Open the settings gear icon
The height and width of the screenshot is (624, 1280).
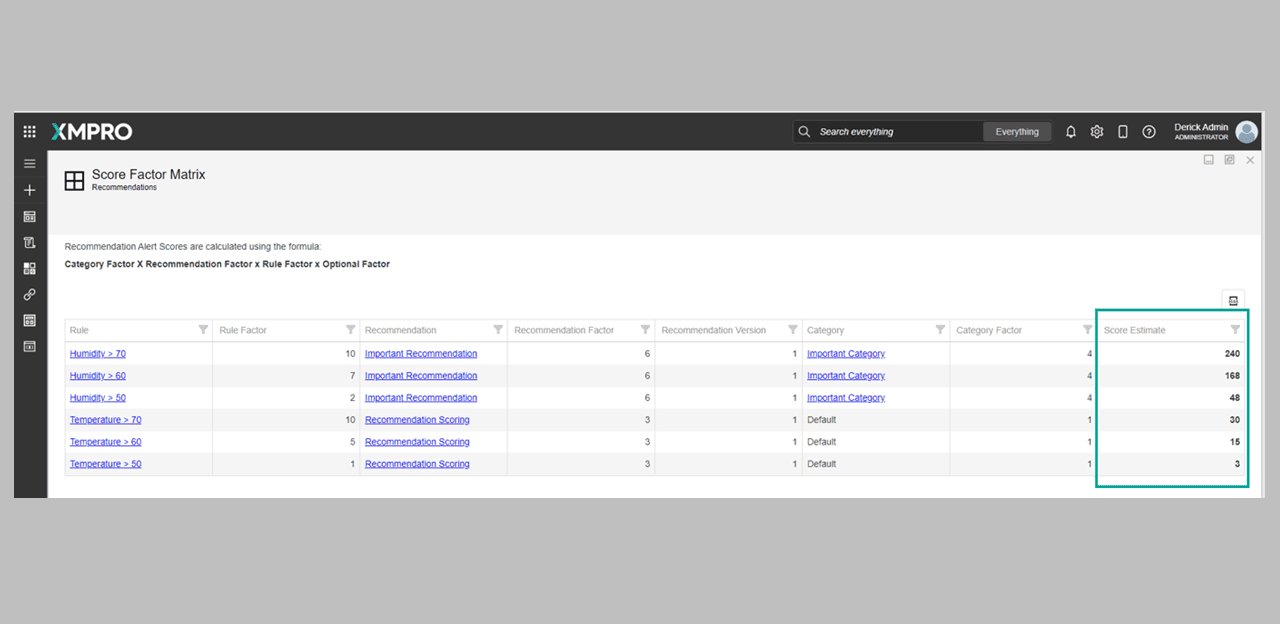1097,132
